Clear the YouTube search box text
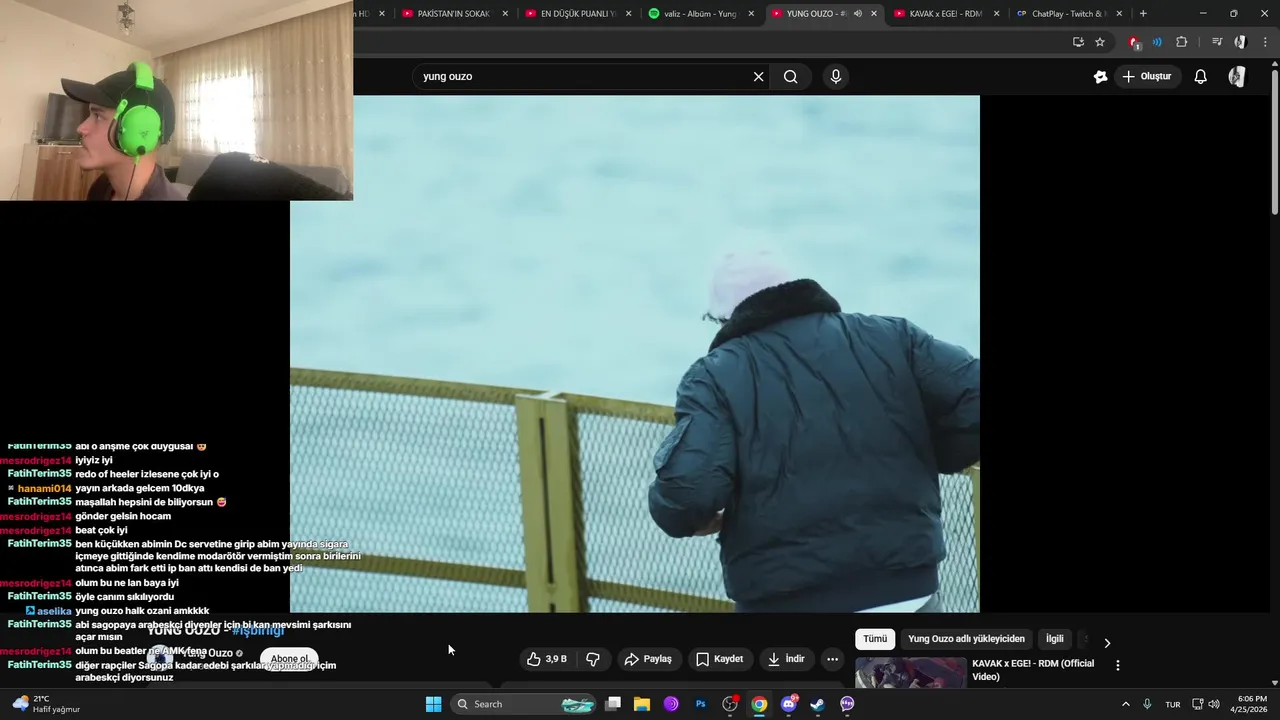Viewport: 1280px width, 720px height. [758, 77]
